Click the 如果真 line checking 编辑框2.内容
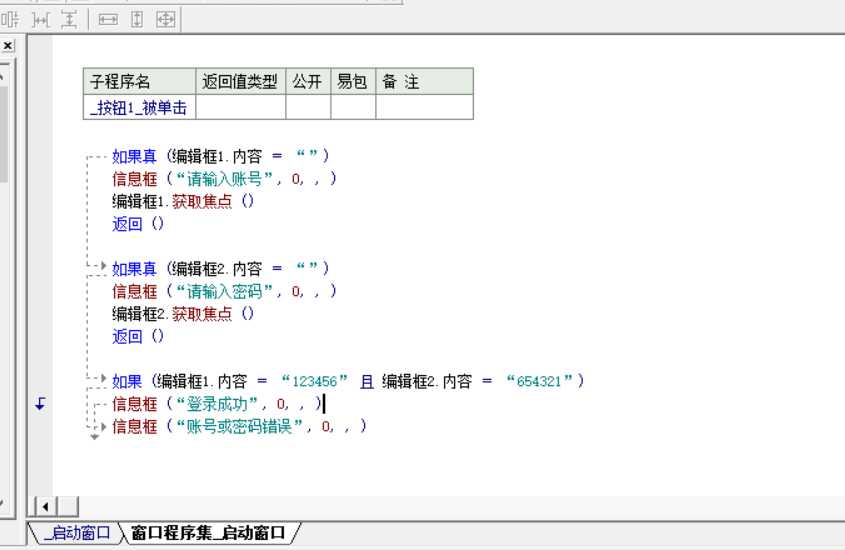845x550 pixels. coord(220,268)
